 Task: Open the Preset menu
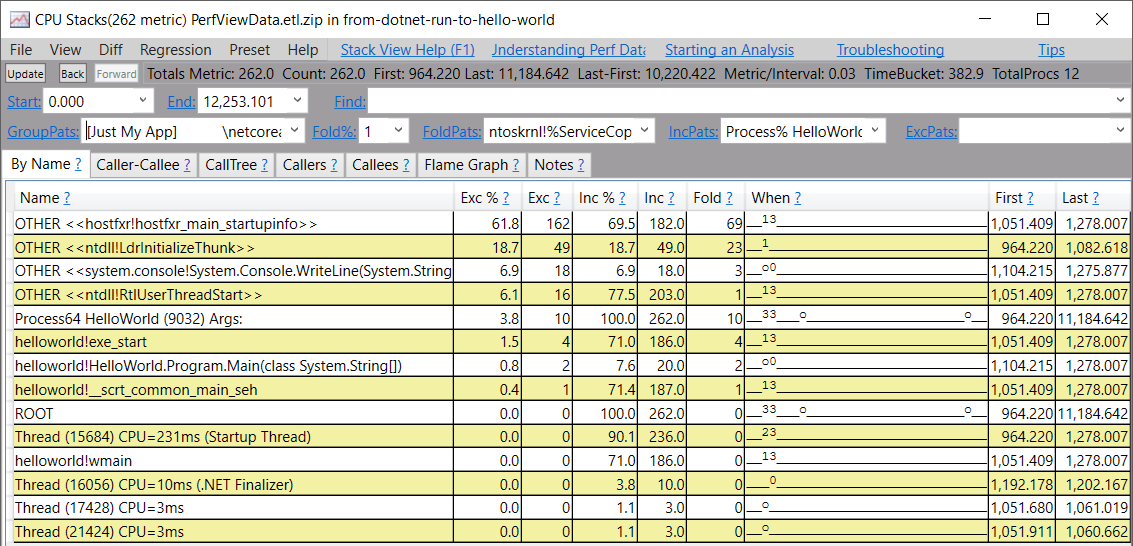249,50
